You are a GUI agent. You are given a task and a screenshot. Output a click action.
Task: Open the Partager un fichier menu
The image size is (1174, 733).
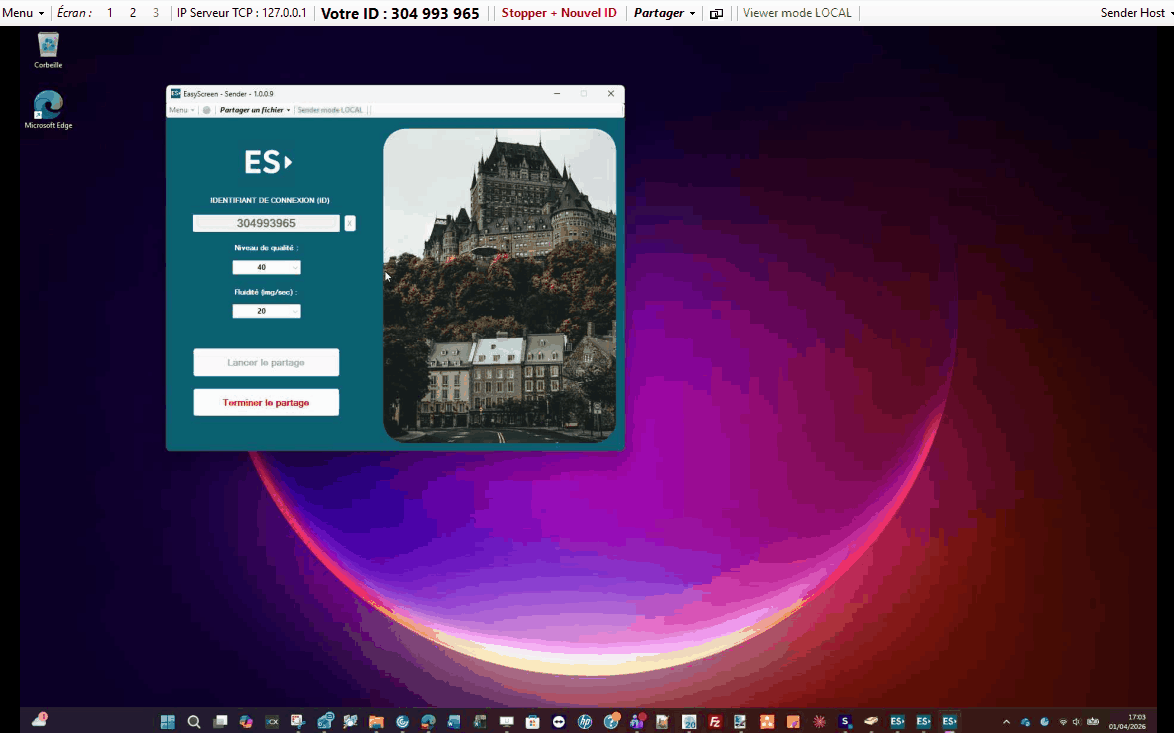tap(254, 110)
